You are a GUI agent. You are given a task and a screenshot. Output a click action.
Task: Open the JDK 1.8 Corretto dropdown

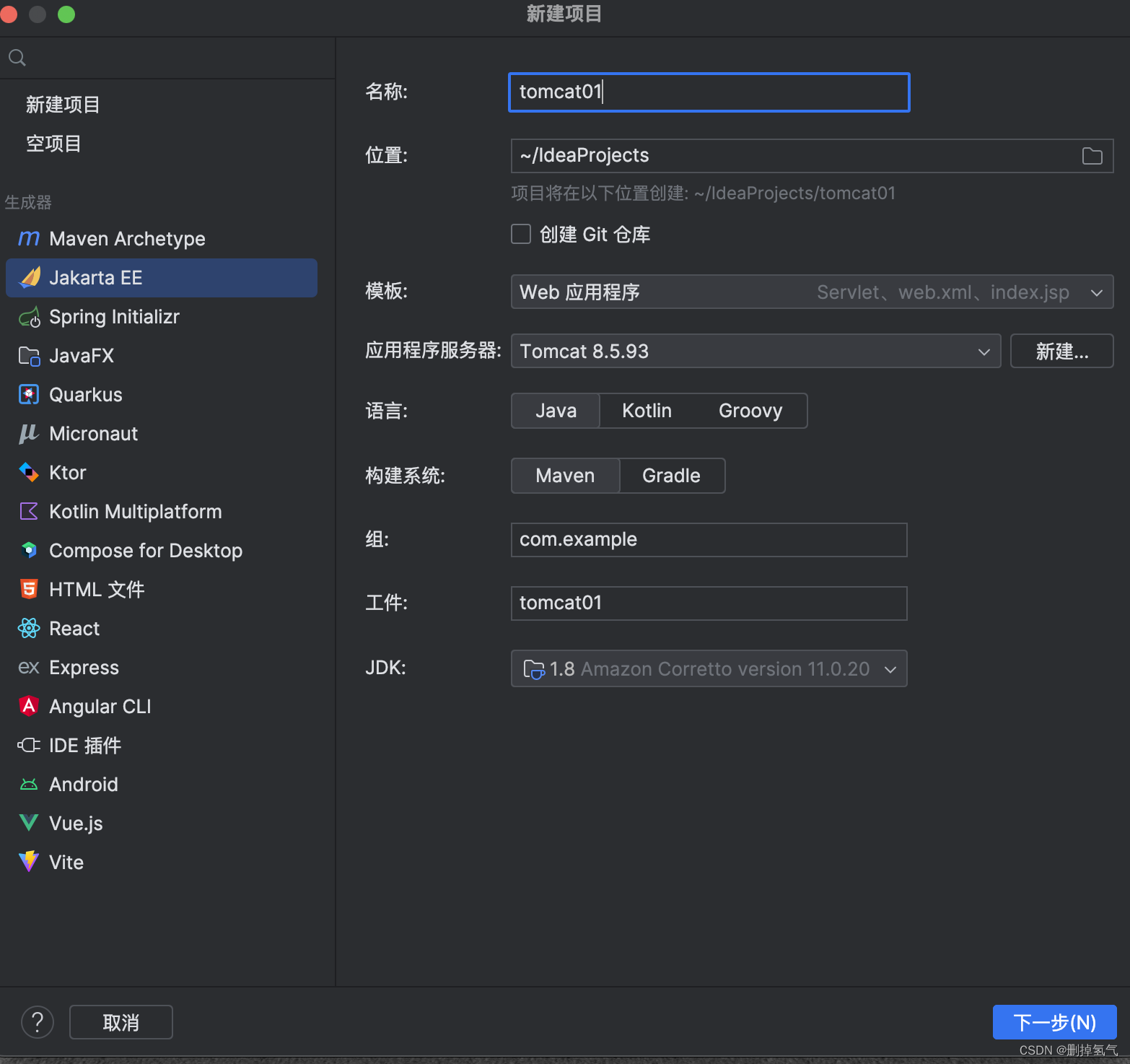click(x=709, y=668)
